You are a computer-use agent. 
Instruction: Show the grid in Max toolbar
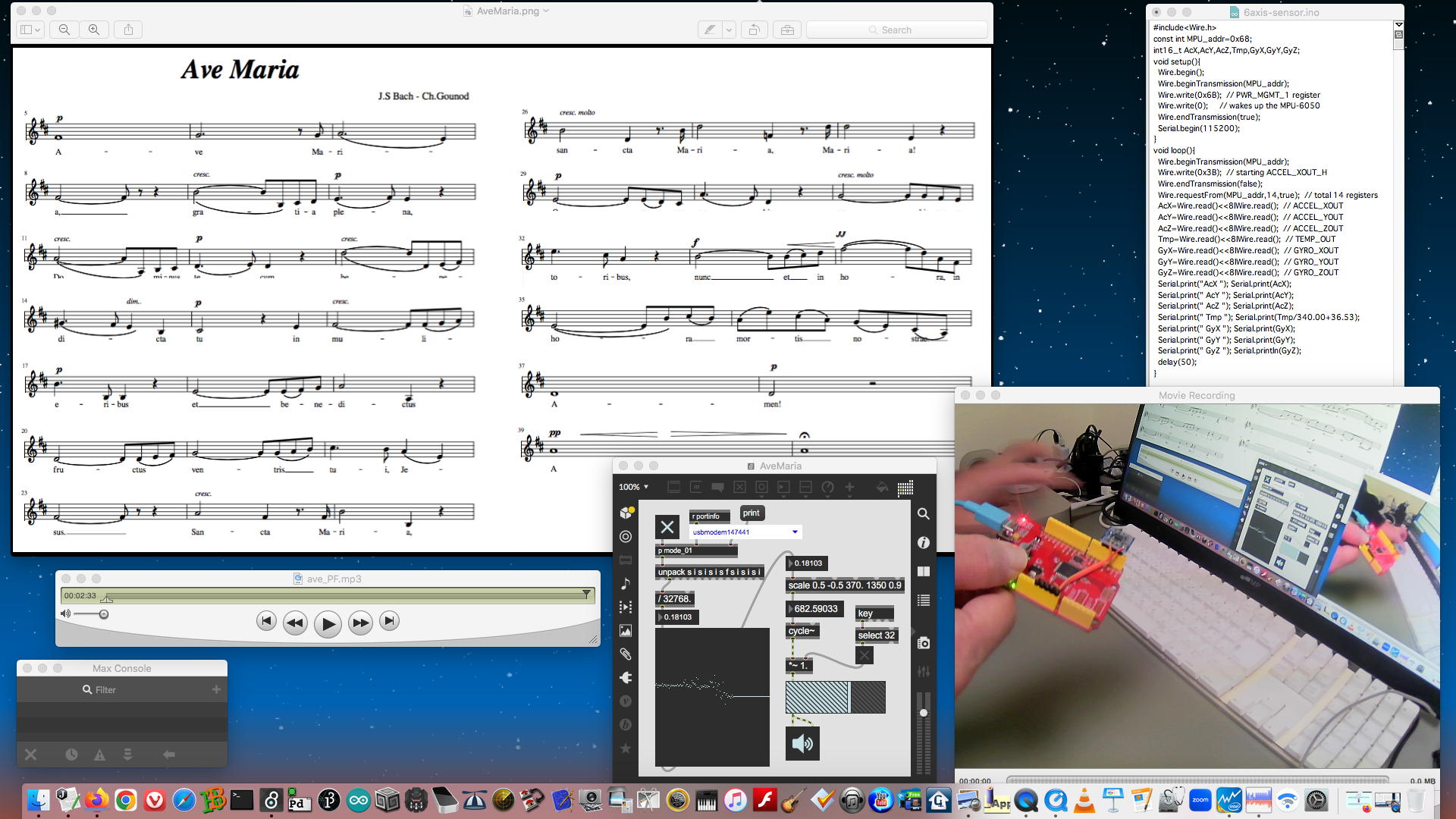point(905,488)
